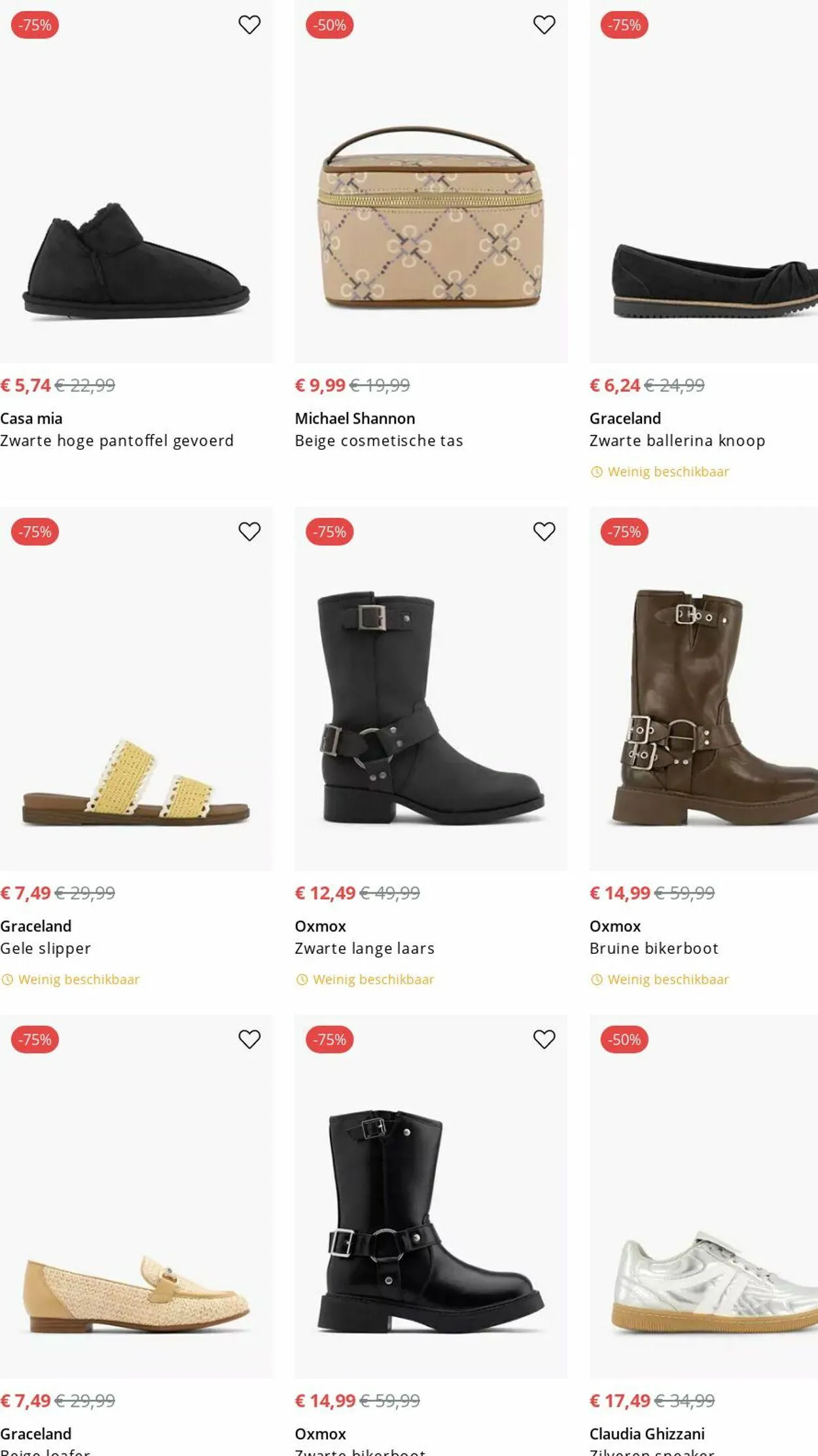The height and width of the screenshot is (1456, 818).
Task: Click clock icon under Gele slipper
Action: (7, 979)
